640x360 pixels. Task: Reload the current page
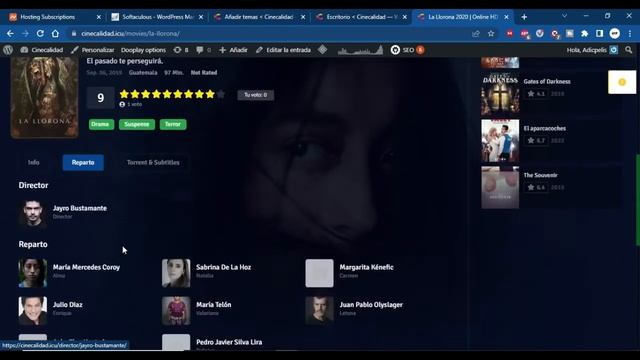tap(40, 33)
